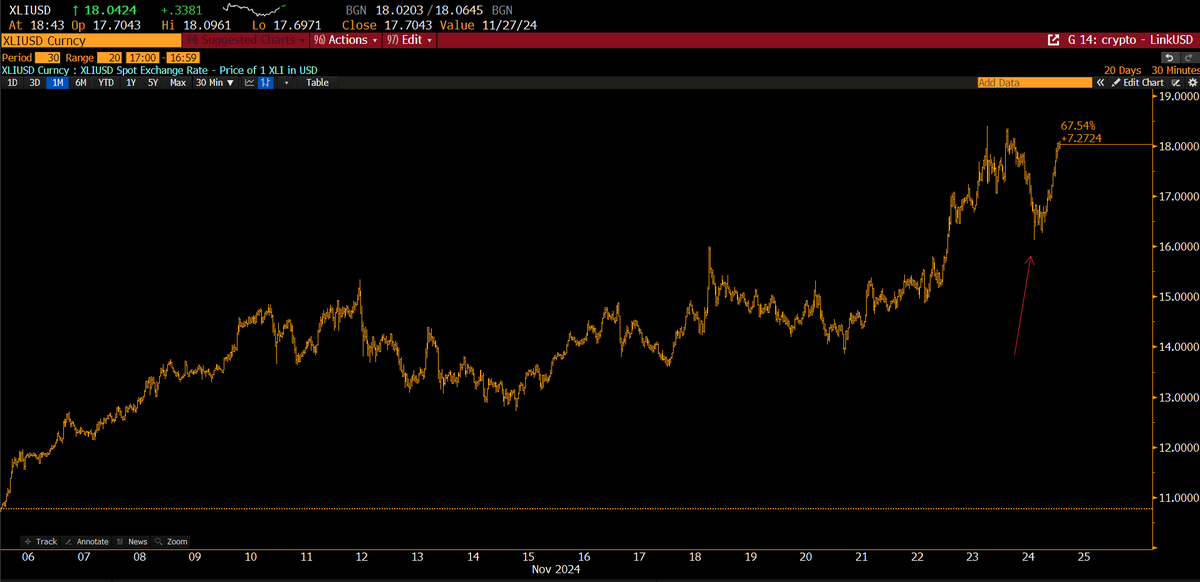Expand the chart type dropdown arrow
This screenshot has width=1200, height=582.
tap(286, 82)
